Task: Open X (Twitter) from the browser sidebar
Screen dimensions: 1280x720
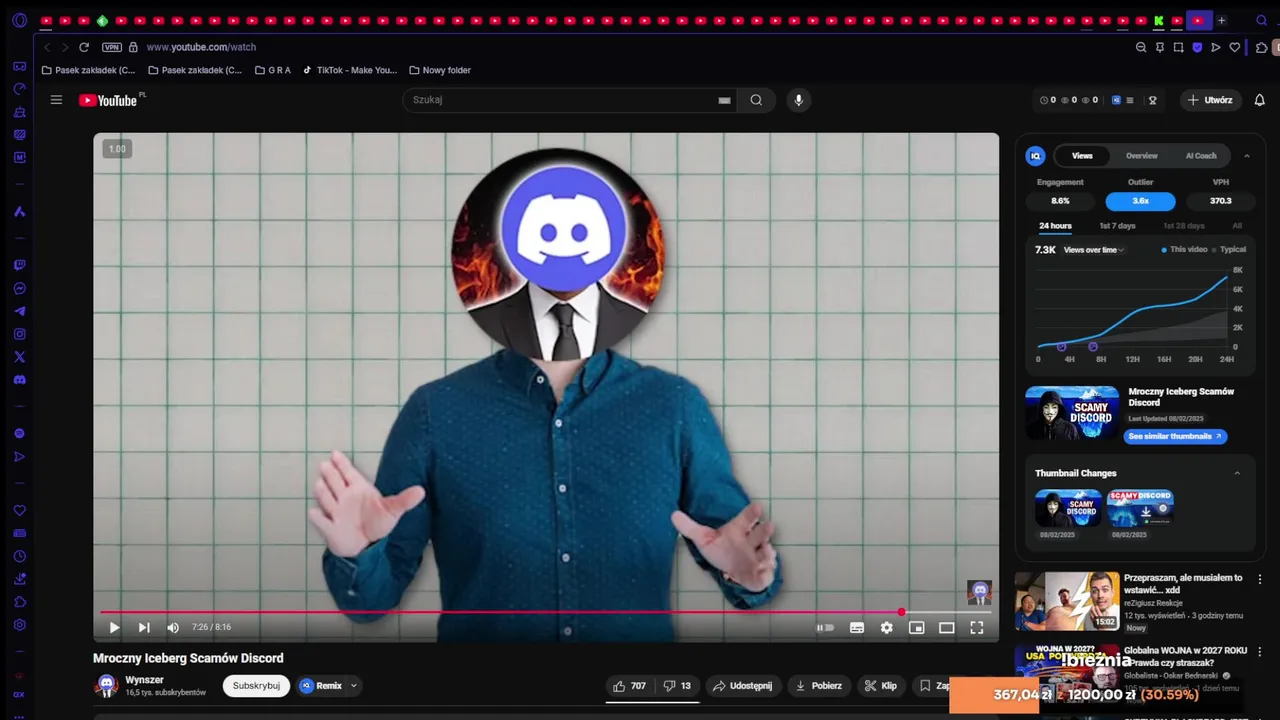Action: tap(19, 357)
